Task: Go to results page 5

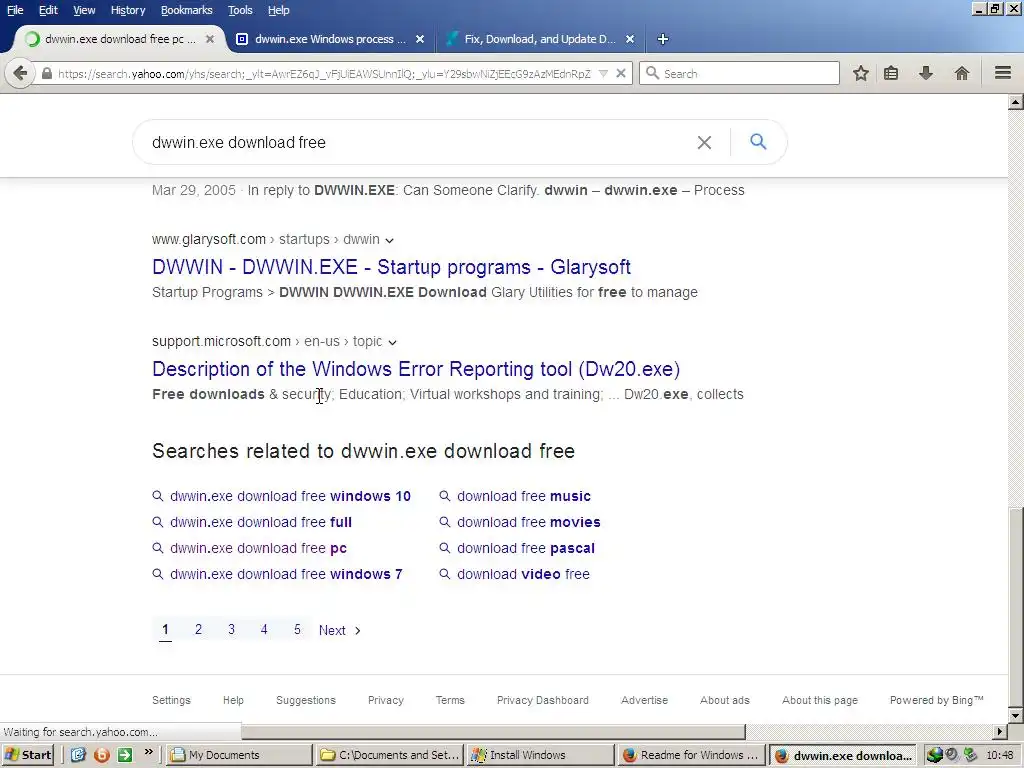Action: coord(297,630)
